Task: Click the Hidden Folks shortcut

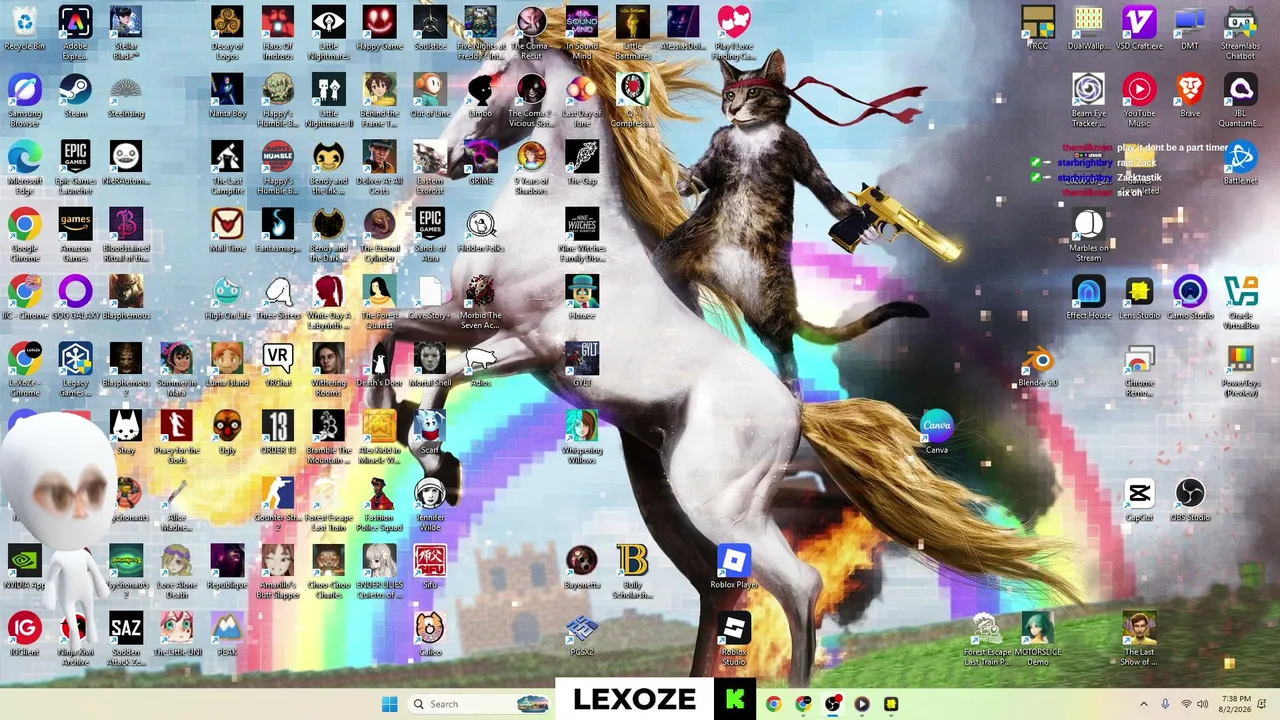Action: pyautogui.click(x=480, y=231)
